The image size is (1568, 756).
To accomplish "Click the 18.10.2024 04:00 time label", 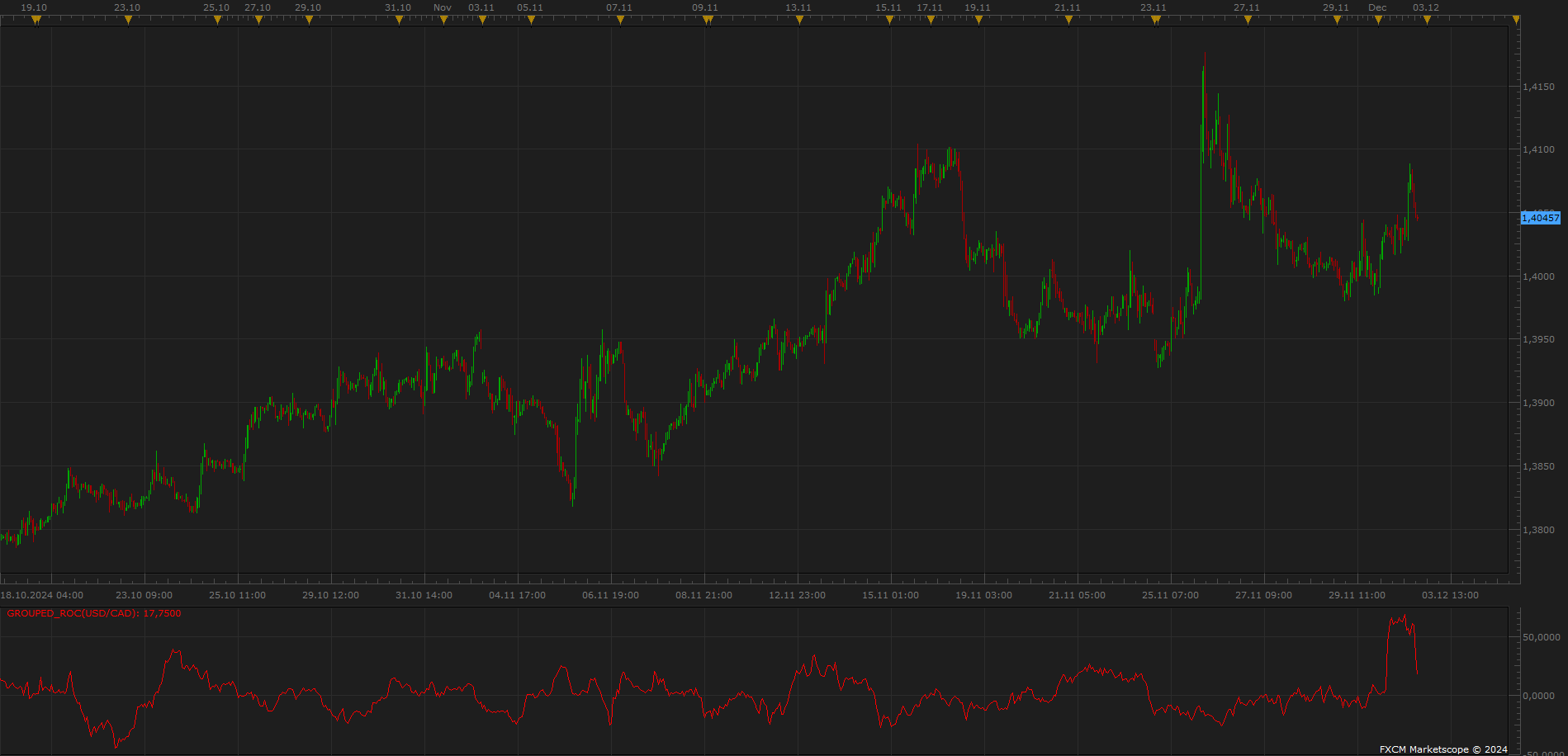I will coord(42,595).
